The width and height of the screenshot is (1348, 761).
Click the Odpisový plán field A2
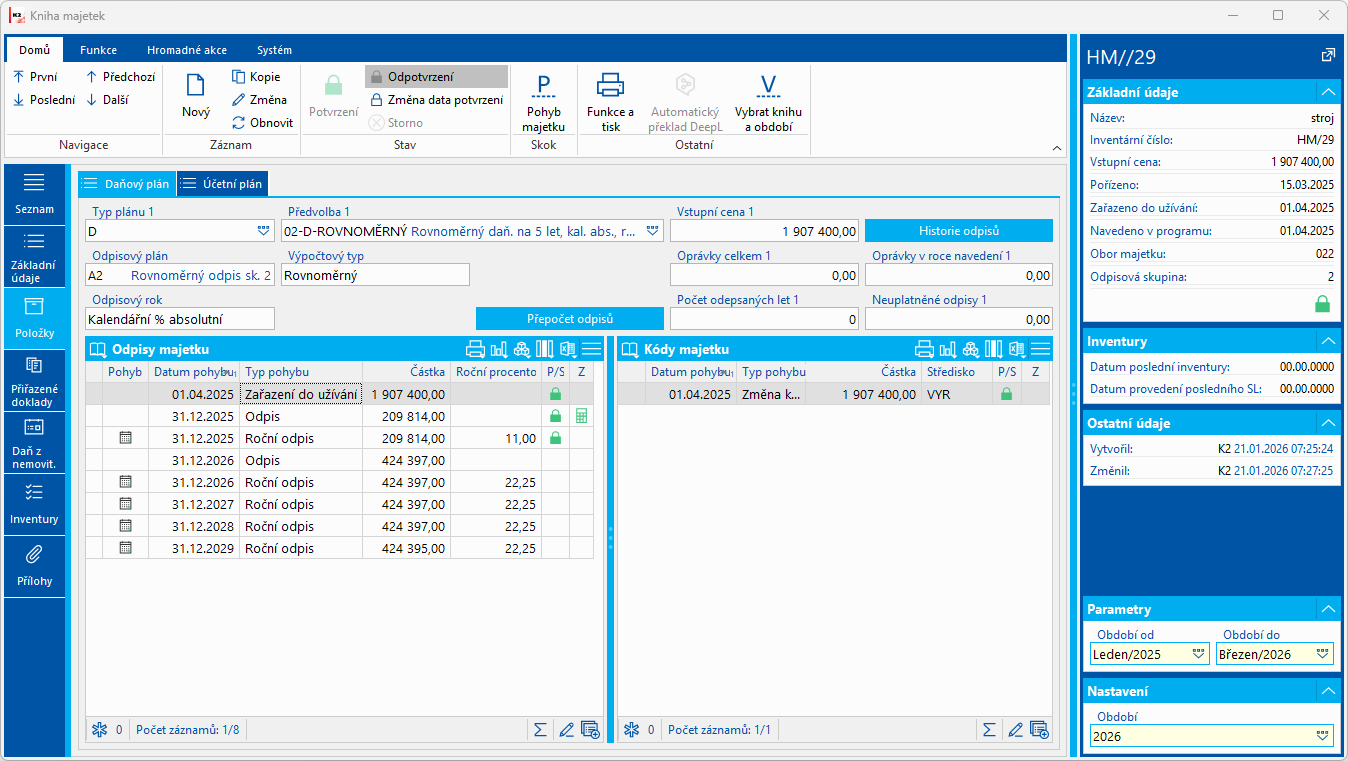click(179, 275)
